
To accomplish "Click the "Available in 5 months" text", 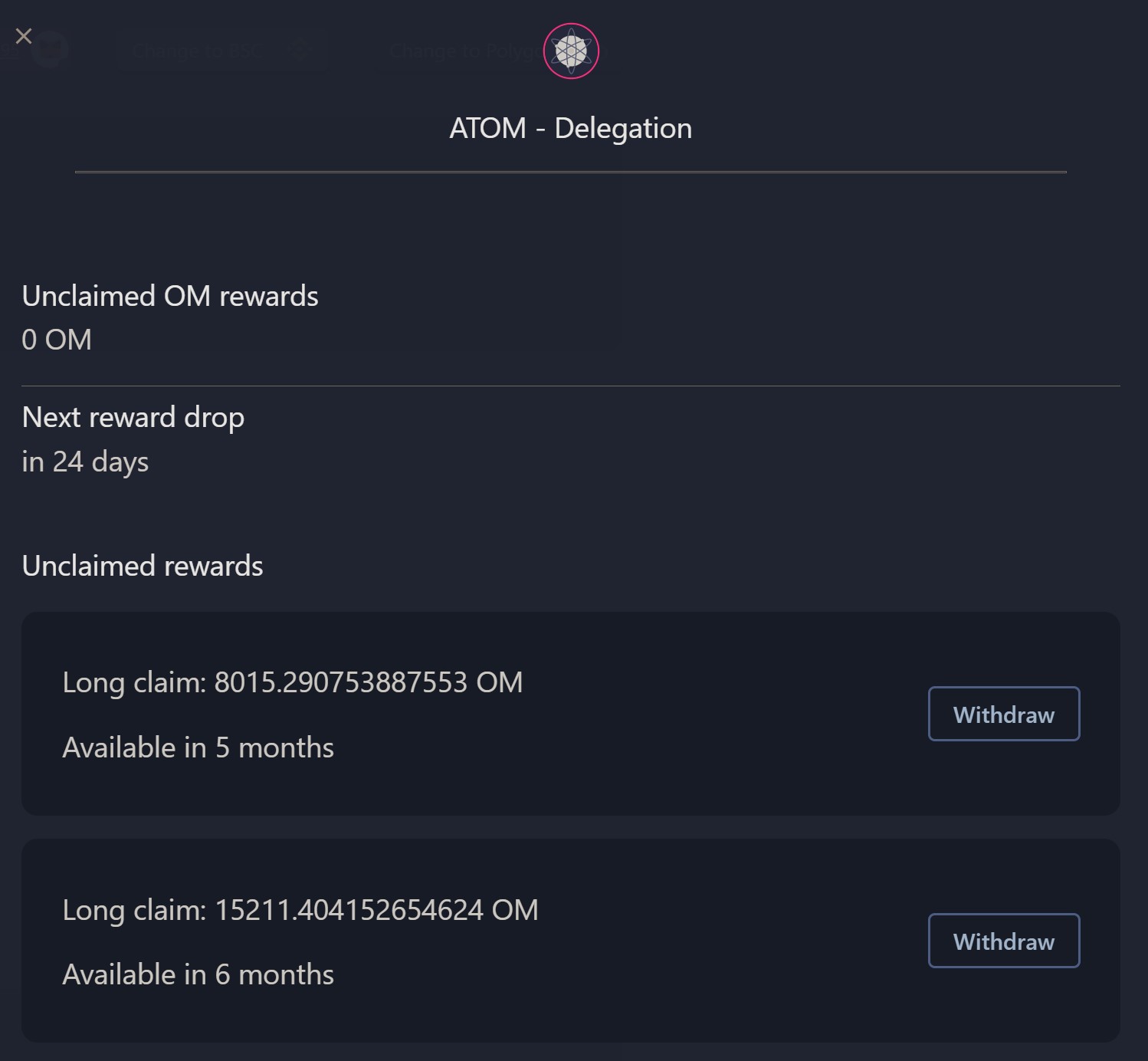I will click(x=198, y=747).
